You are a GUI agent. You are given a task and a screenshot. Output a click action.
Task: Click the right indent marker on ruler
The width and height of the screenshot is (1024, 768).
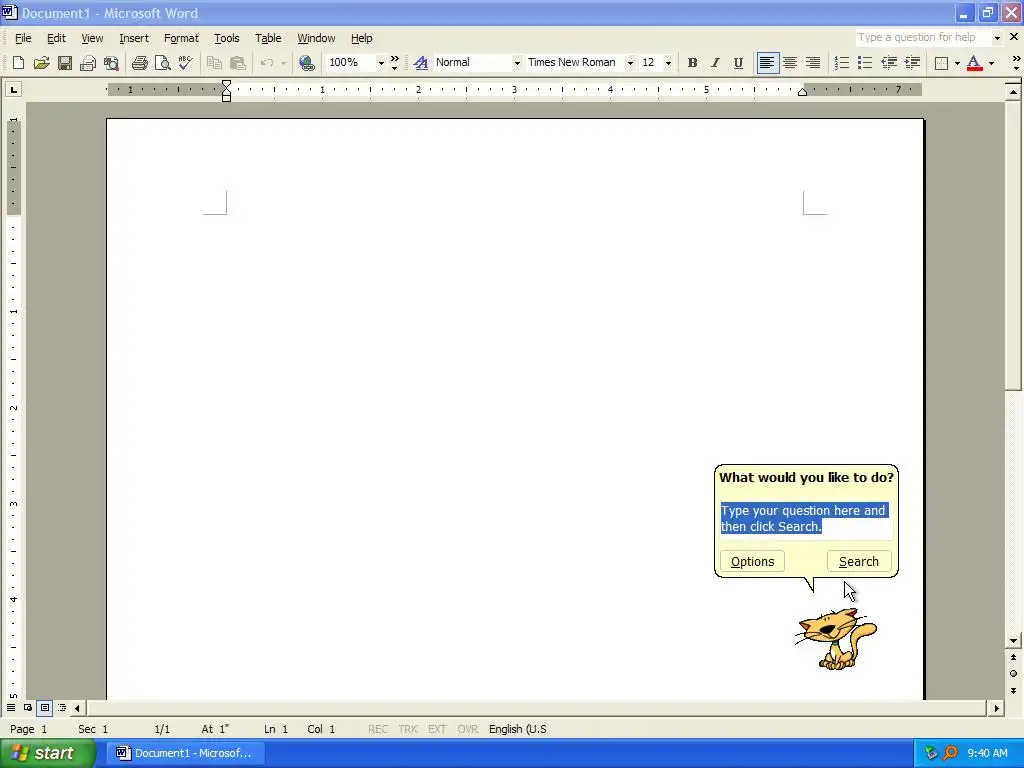click(803, 92)
